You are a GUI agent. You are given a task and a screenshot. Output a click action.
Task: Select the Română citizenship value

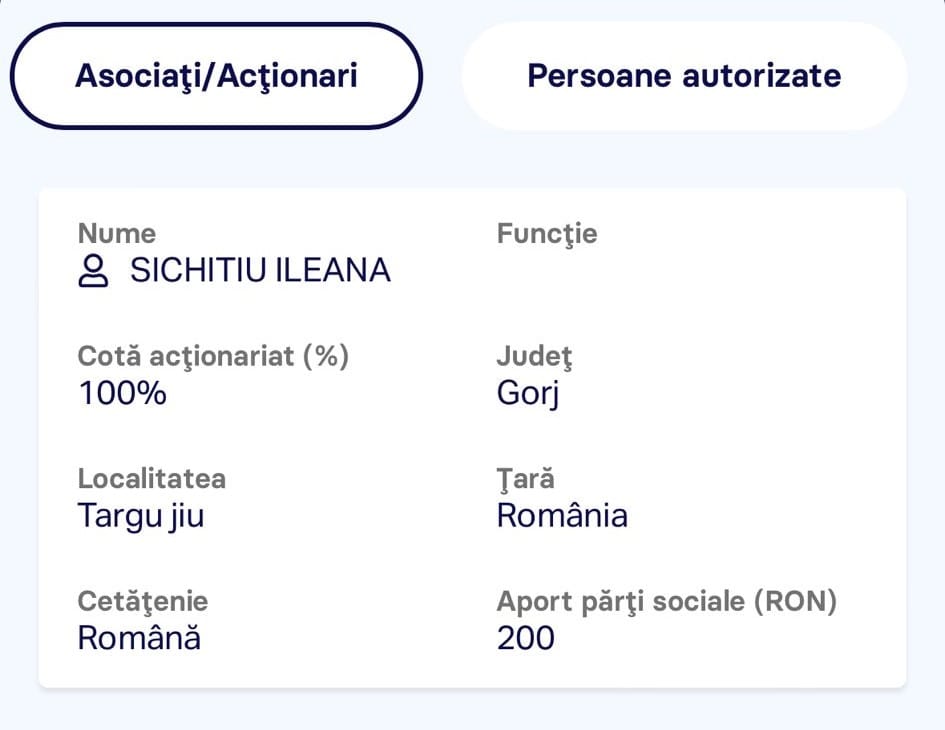tap(139, 638)
